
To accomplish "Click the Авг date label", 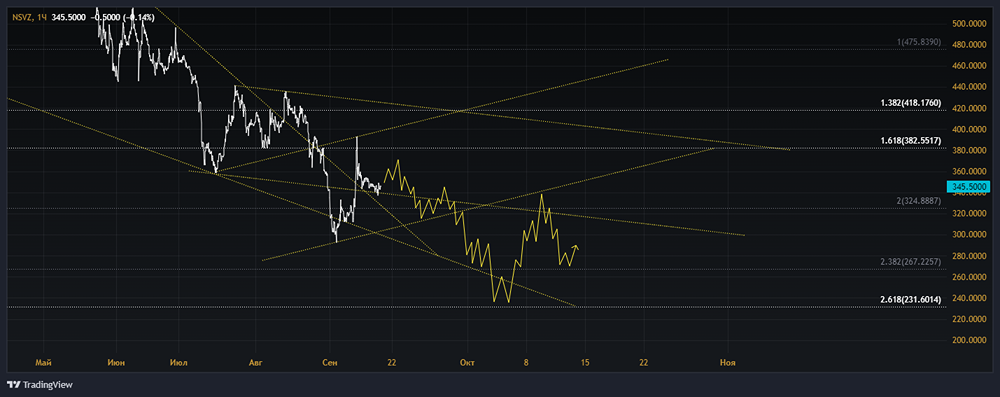I will tap(255, 363).
